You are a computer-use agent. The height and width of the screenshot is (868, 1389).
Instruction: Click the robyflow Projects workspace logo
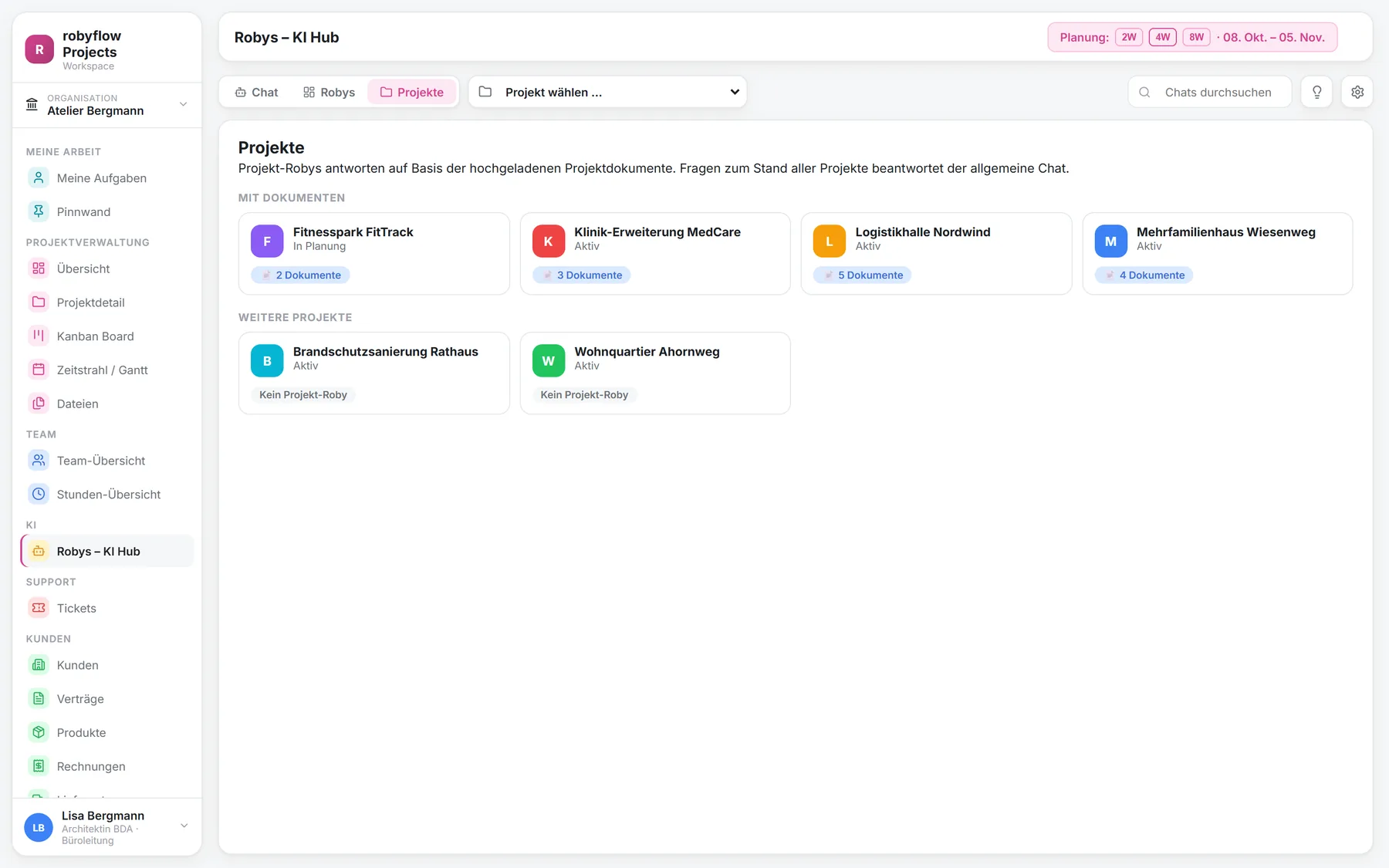[39, 49]
